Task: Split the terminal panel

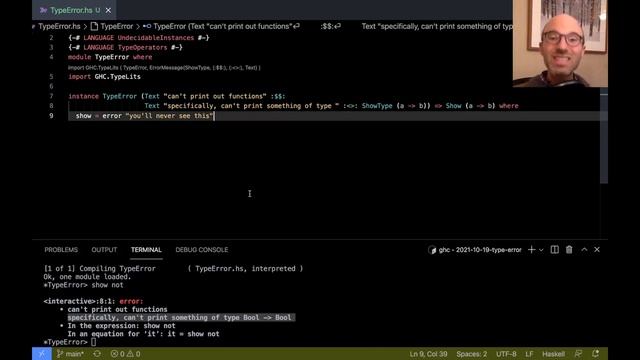Action: coord(554,249)
